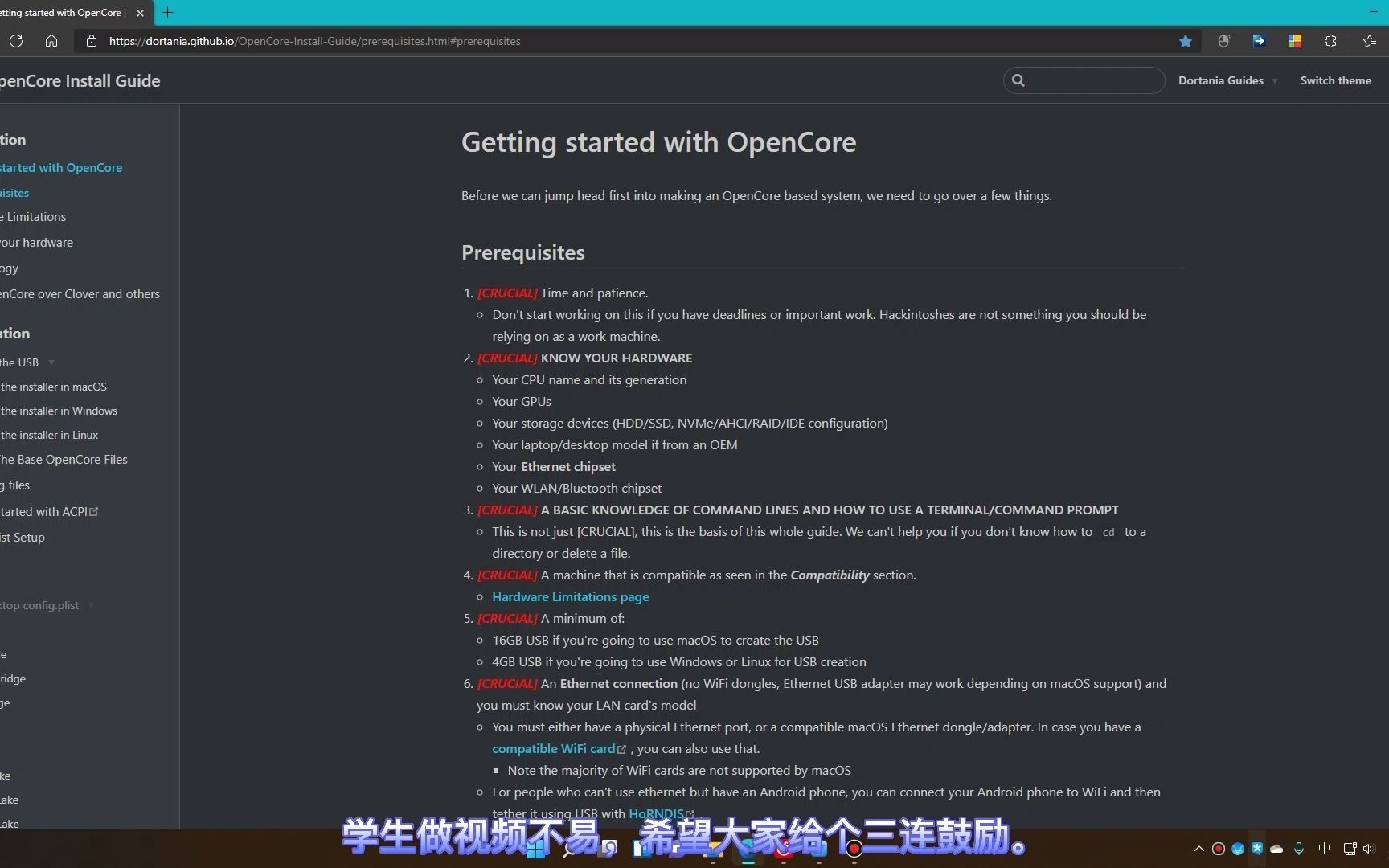This screenshot has height=868, width=1389.
Task: Open the Limitations sidebar page
Action: pos(34,217)
